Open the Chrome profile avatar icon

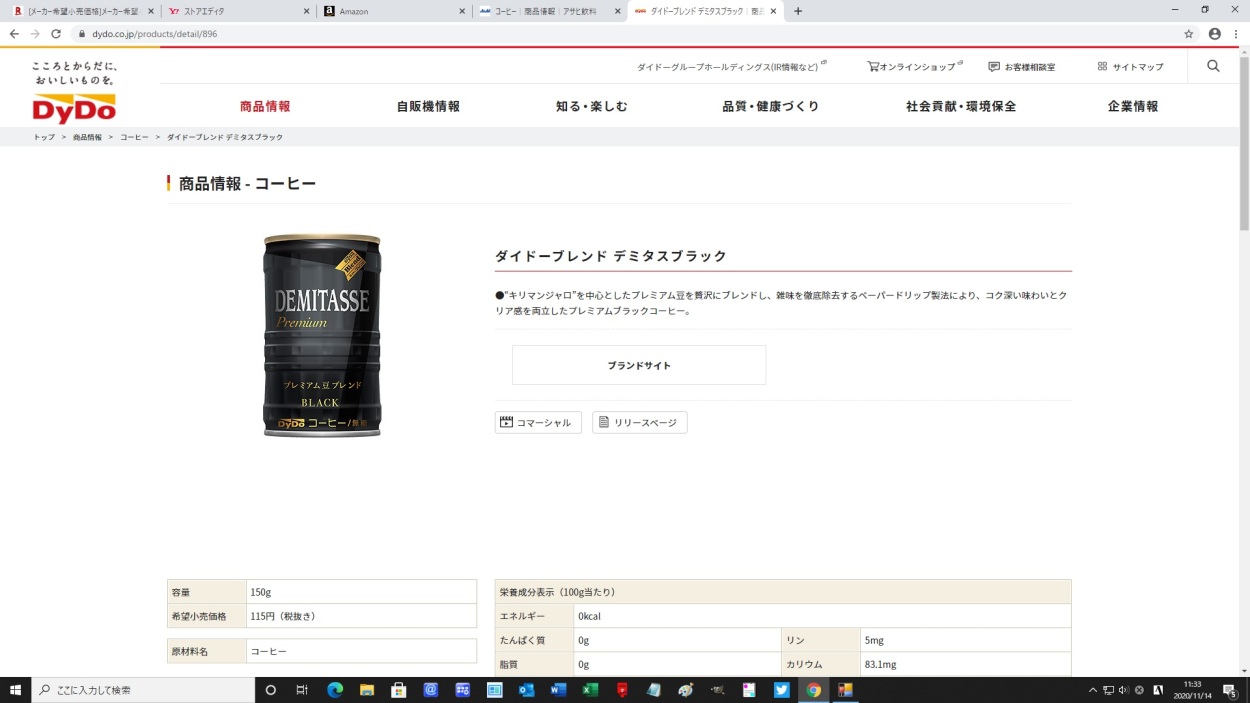click(x=1214, y=33)
